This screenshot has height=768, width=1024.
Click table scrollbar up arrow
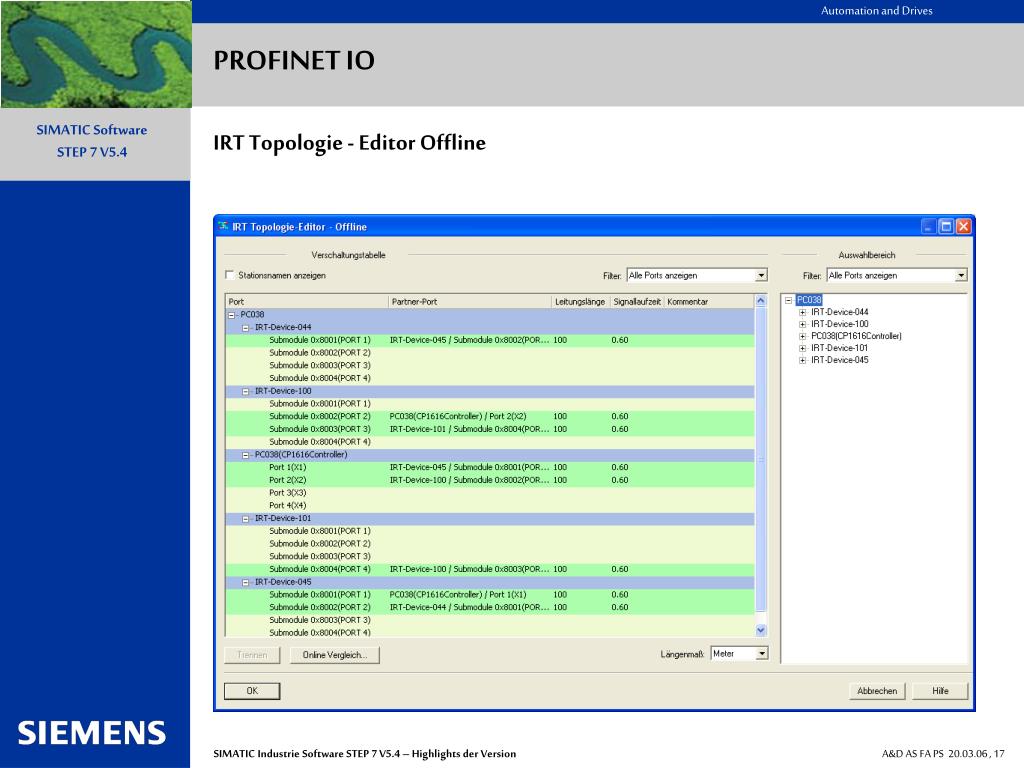[760, 301]
